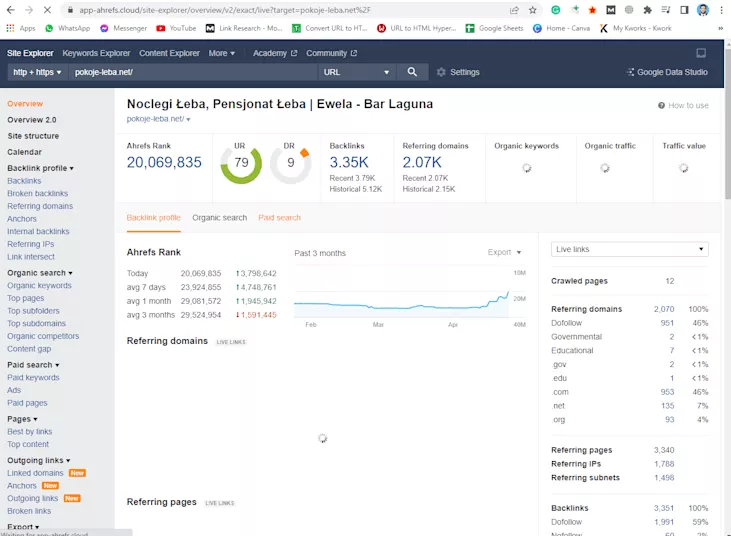This screenshot has width=731, height=536.
Task: Open Content Explorer in top menu
Action: click(169, 53)
